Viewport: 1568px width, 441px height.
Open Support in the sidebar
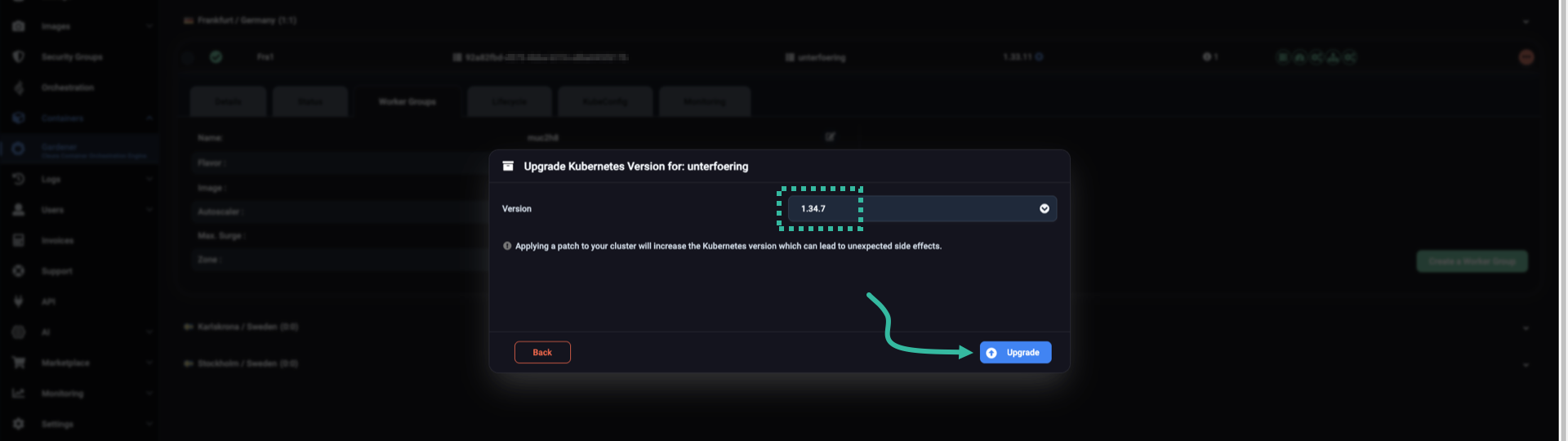pos(57,271)
